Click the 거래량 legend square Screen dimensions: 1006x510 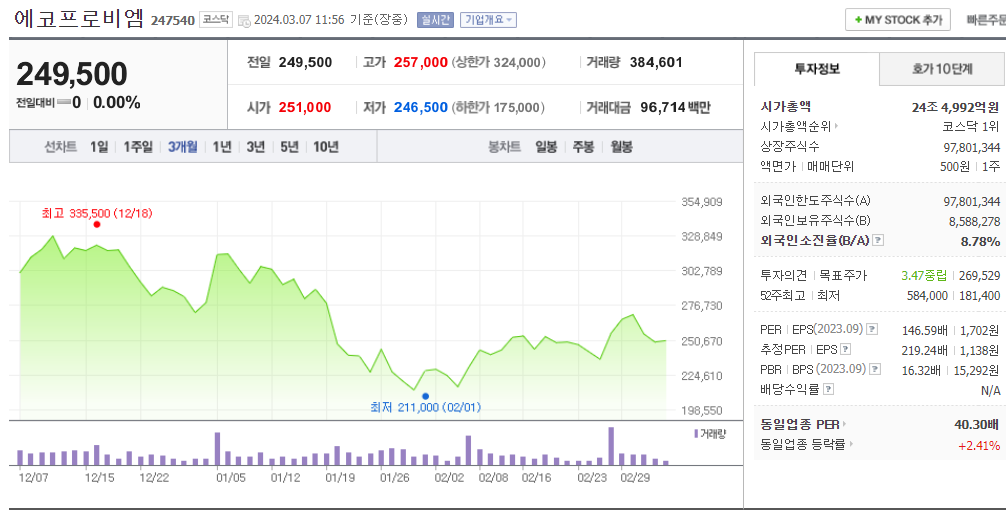click(696, 434)
